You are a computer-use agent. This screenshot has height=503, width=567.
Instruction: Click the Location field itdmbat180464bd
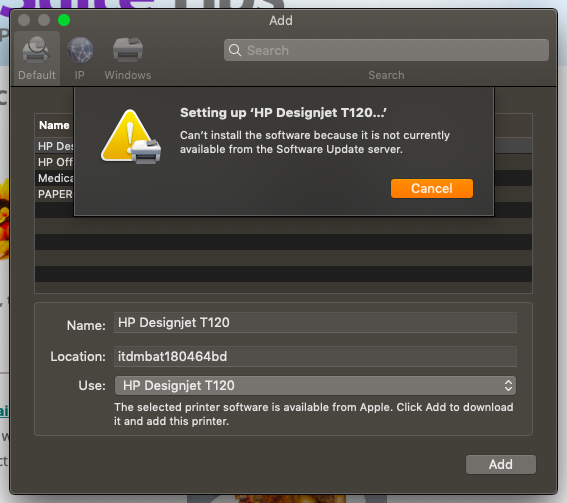coord(315,357)
